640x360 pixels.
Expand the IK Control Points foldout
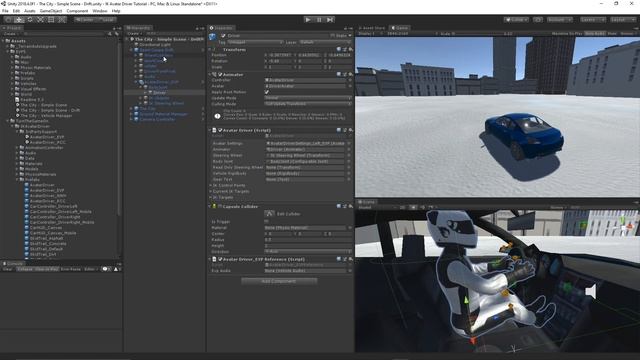pos(211,185)
